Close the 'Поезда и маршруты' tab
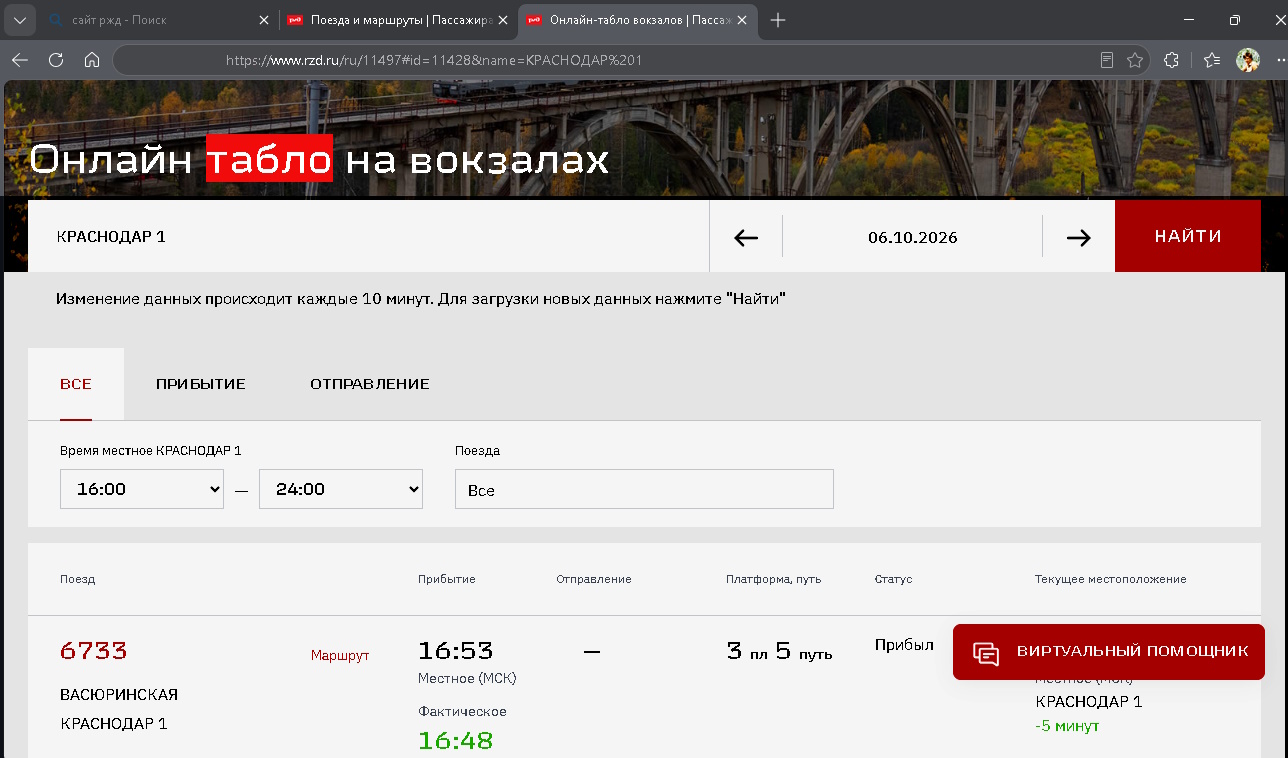The image size is (1288, 758). click(501, 20)
